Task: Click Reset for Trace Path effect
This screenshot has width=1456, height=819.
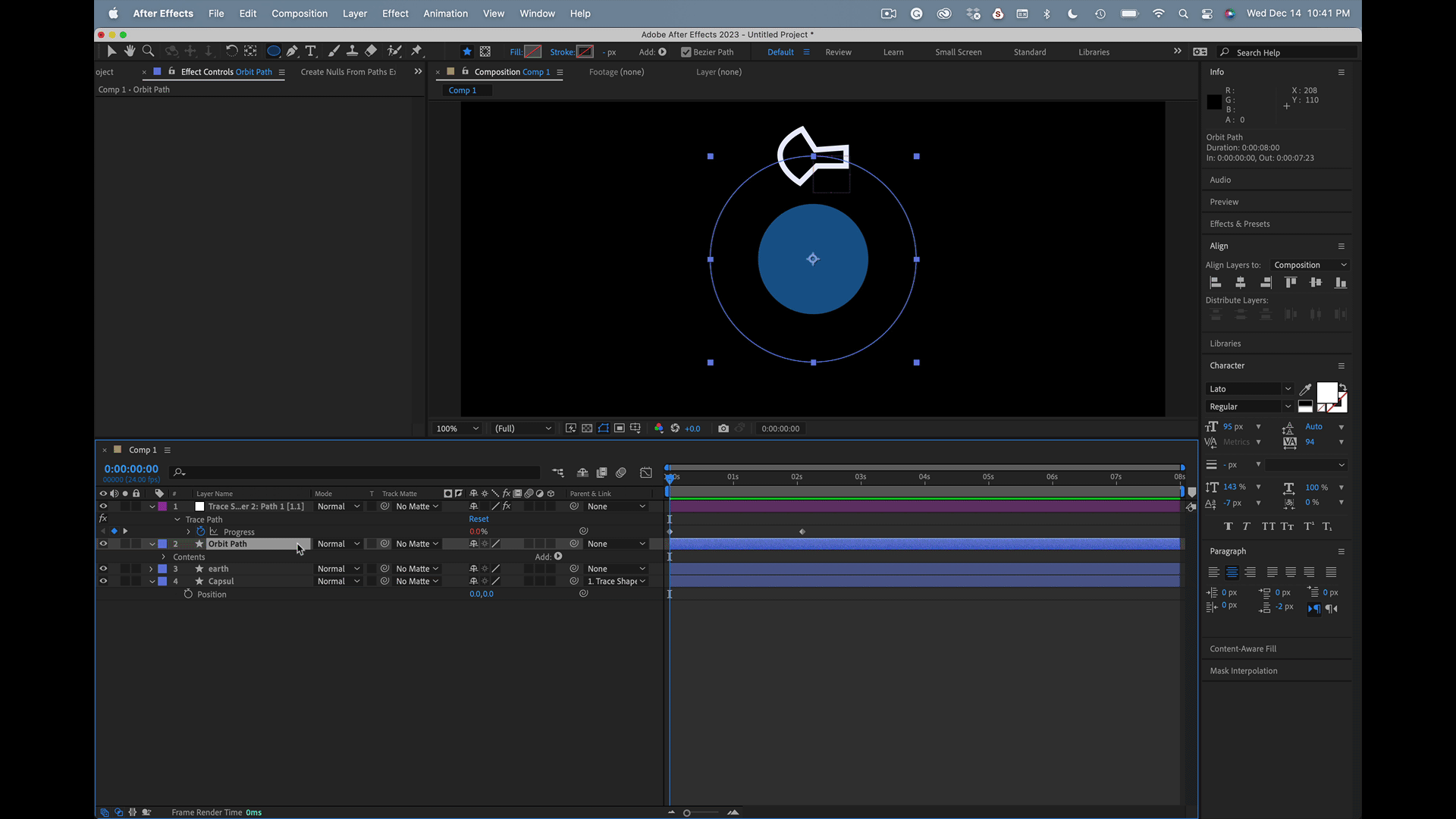Action: (x=479, y=519)
